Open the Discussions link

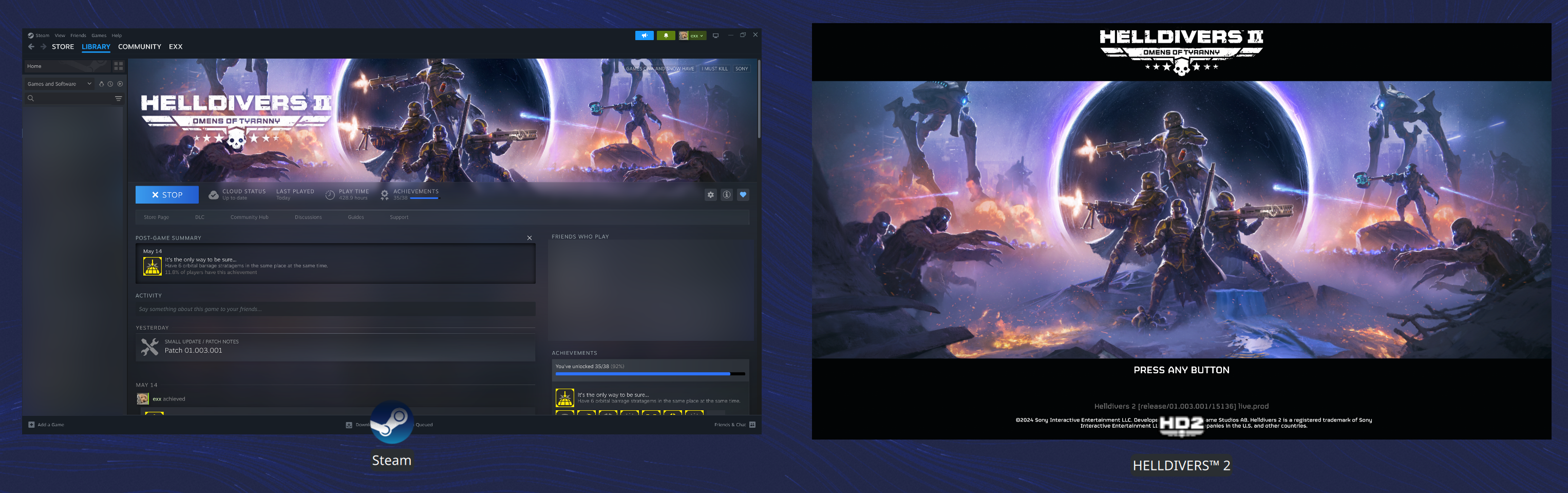[308, 217]
